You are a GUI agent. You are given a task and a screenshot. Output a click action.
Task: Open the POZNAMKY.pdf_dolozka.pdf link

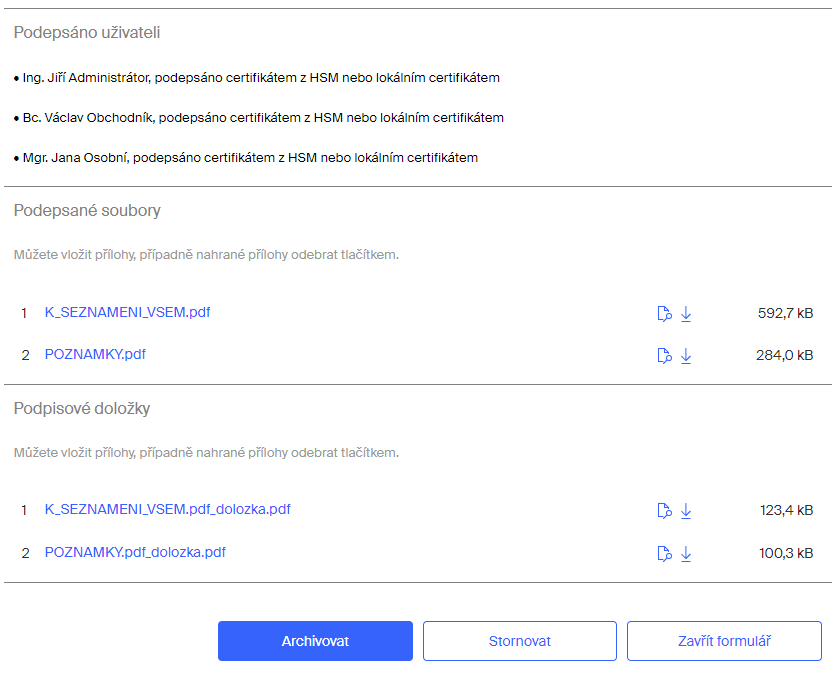(135, 552)
